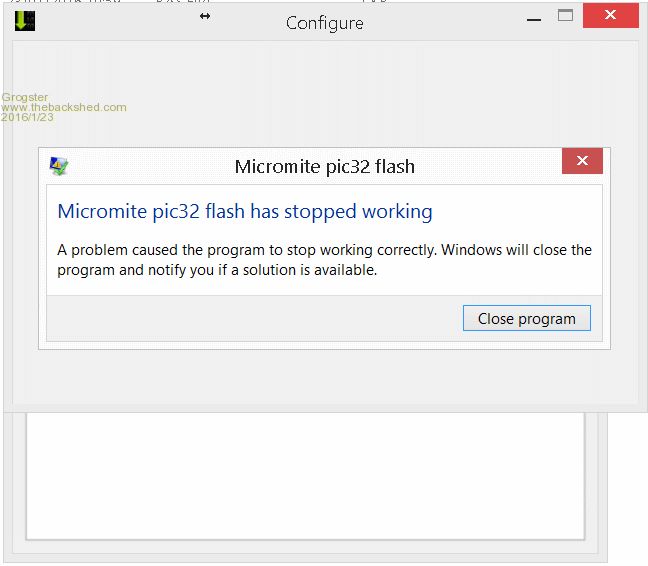Image resolution: width=648 pixels, height=566 pixels.
Task: Click the empty gray Configure area below the dialog
Action: (x=320, y=378)
